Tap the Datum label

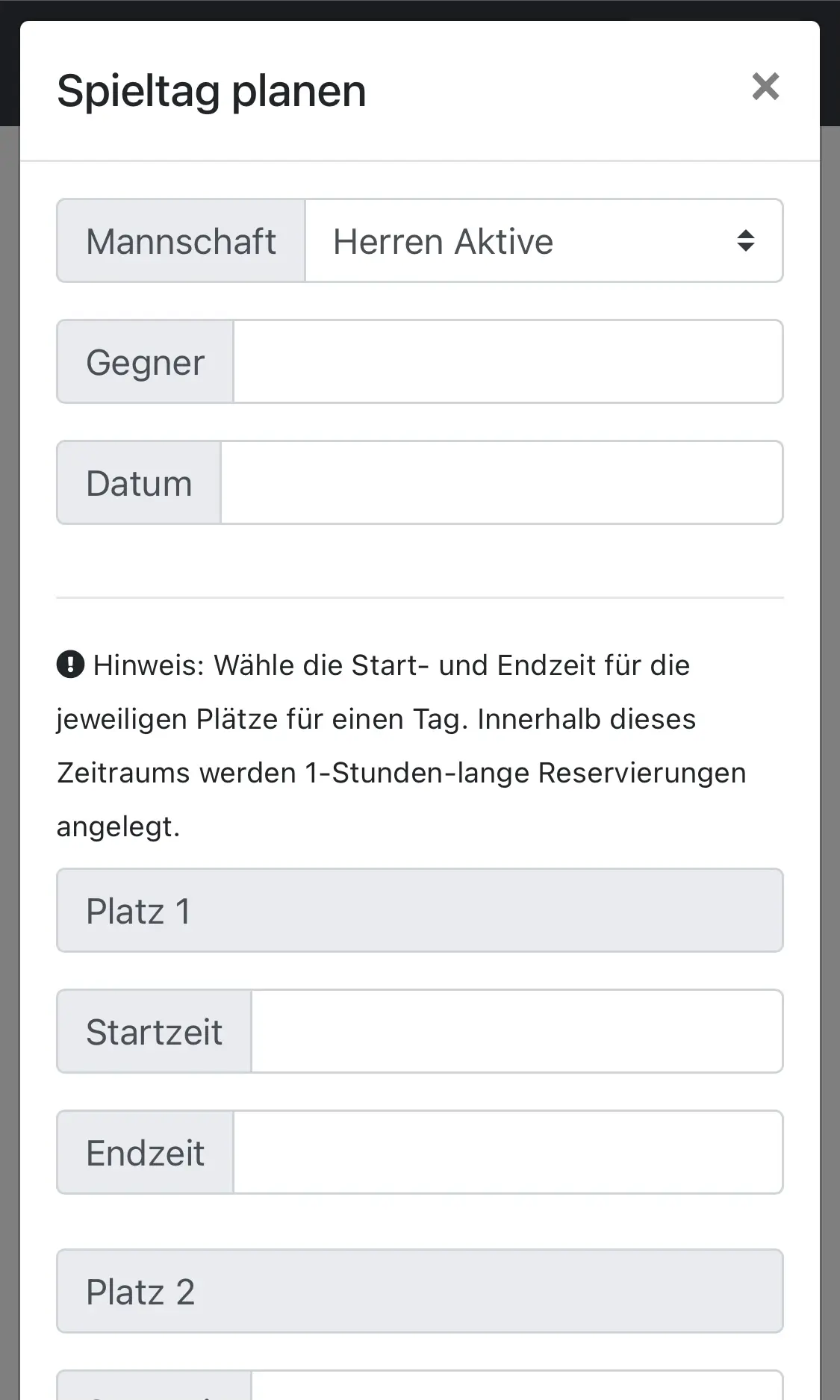(139, 483)
